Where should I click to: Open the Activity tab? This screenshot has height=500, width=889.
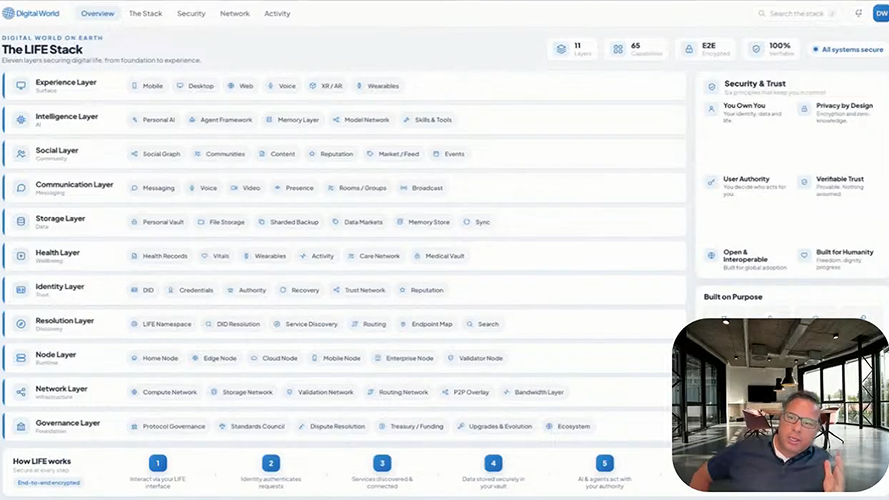pyautogui.click(x=277, y=14)
